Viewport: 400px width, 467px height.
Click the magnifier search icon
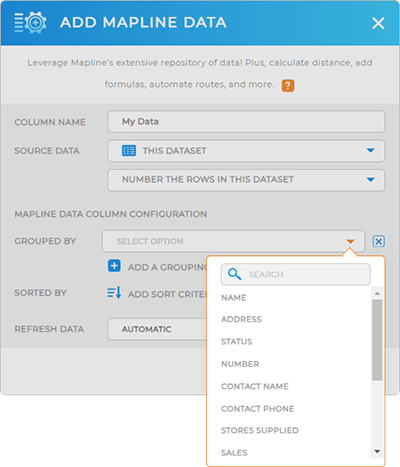coord(234,274)
